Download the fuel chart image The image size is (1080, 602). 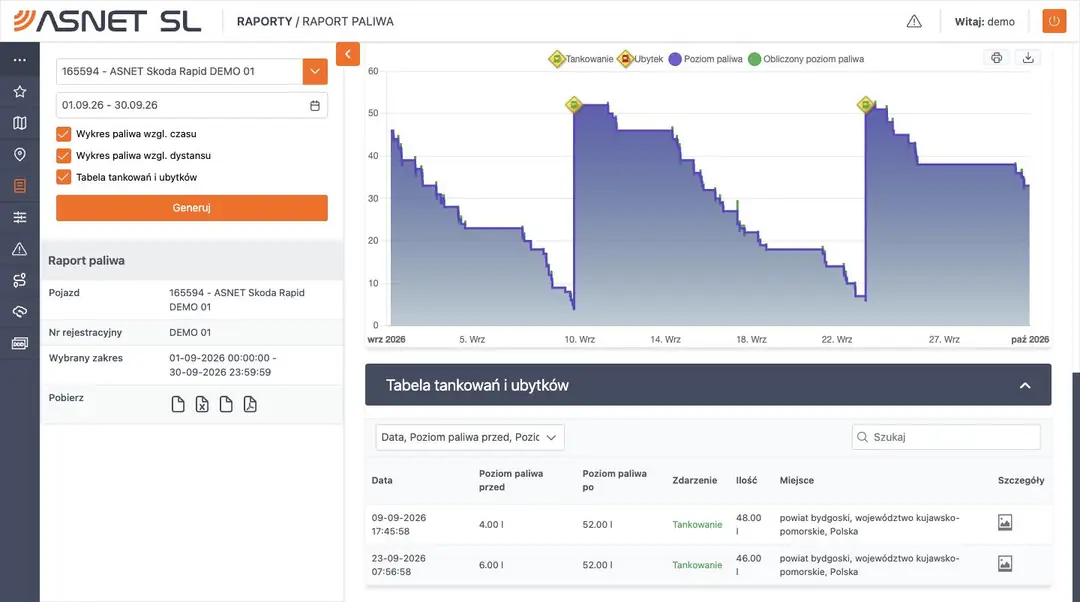(1028, 58)
